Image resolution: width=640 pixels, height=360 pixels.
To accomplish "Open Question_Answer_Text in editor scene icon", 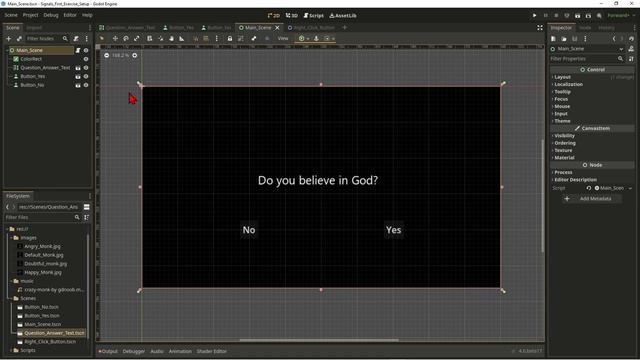I will (78, 68).
